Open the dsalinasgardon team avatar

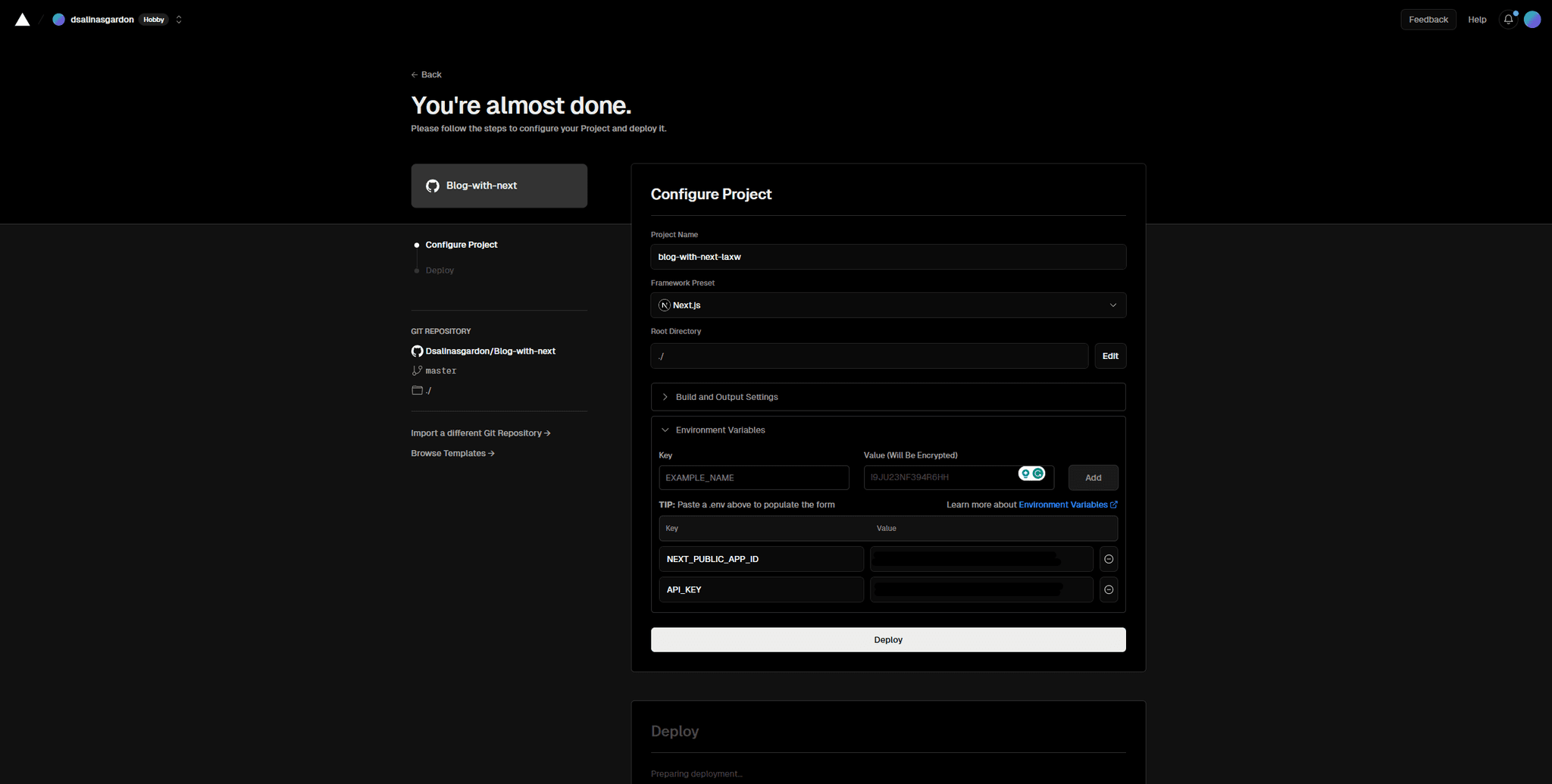pos(58,20)
